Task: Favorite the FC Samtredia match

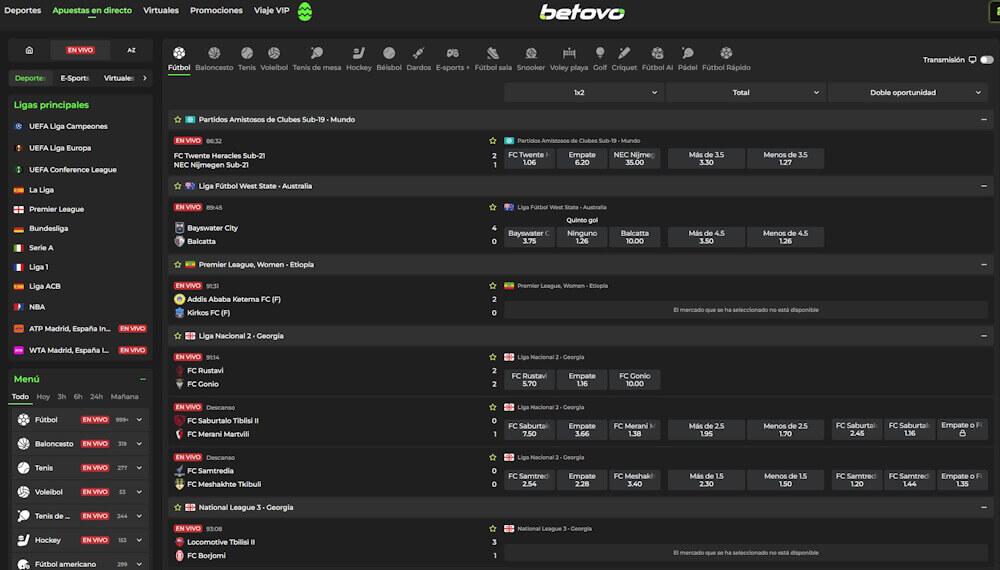Action: [492, 457]
